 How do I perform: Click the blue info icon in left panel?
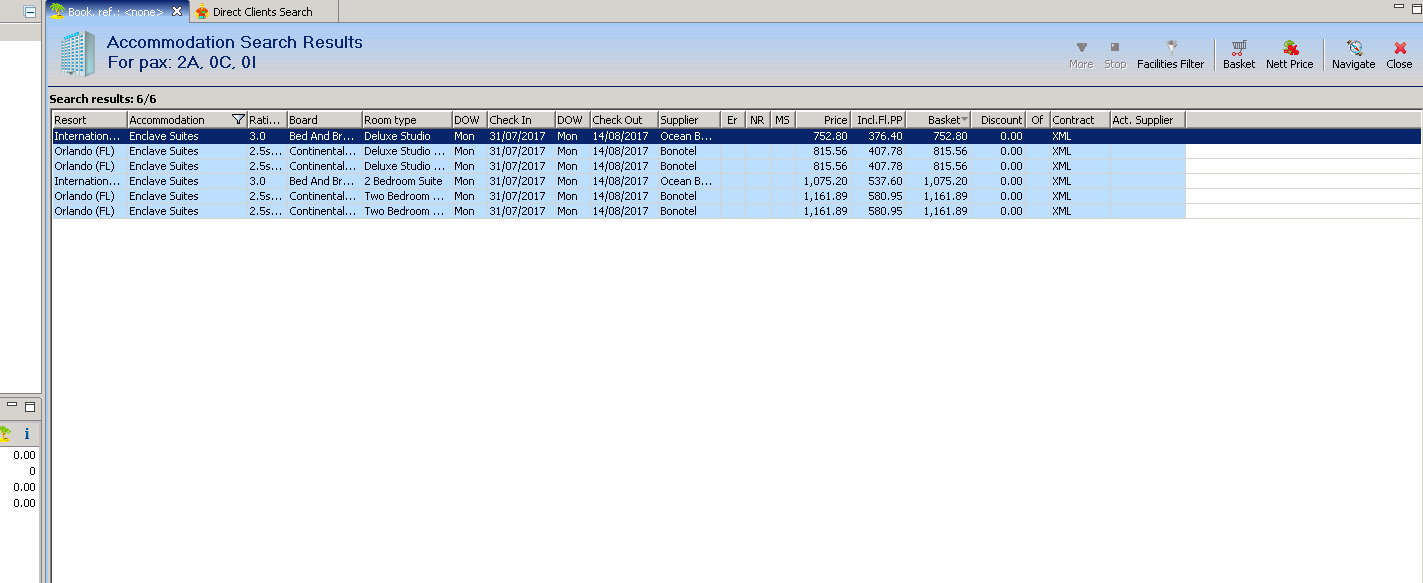27,434
